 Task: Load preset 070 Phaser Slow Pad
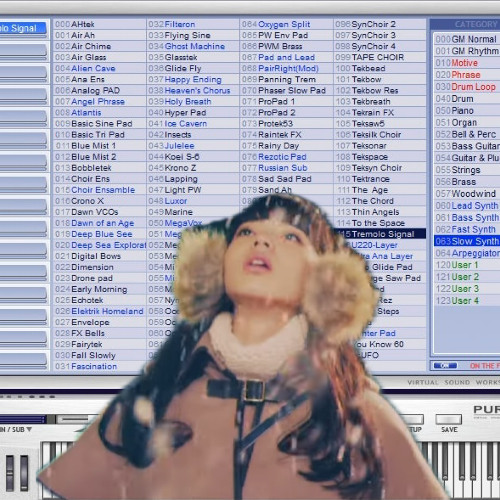click(x=286, y=91)
